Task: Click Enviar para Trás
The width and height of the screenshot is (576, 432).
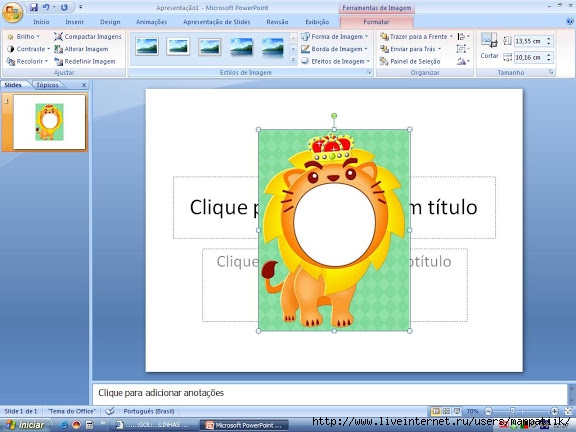Action: tap(411, 49)
